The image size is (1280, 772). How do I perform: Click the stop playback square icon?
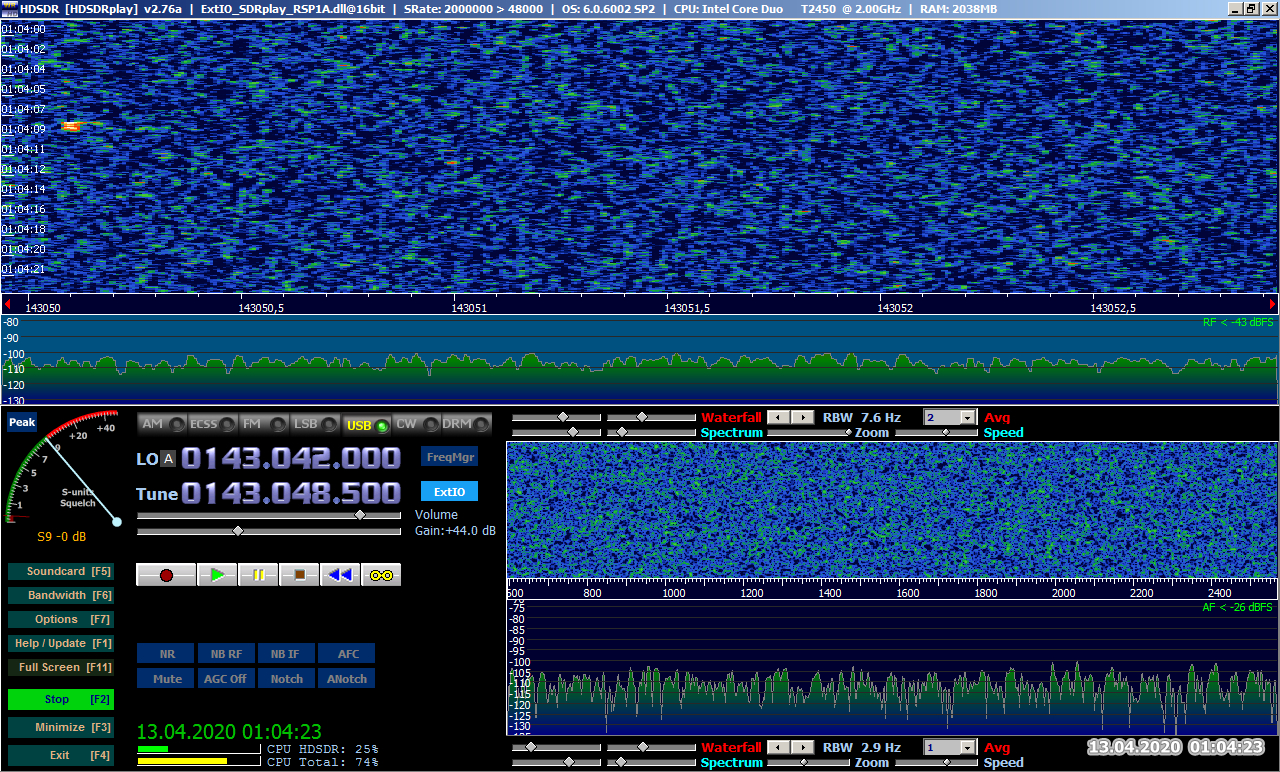pyautogui.click(x=299, y=575)
